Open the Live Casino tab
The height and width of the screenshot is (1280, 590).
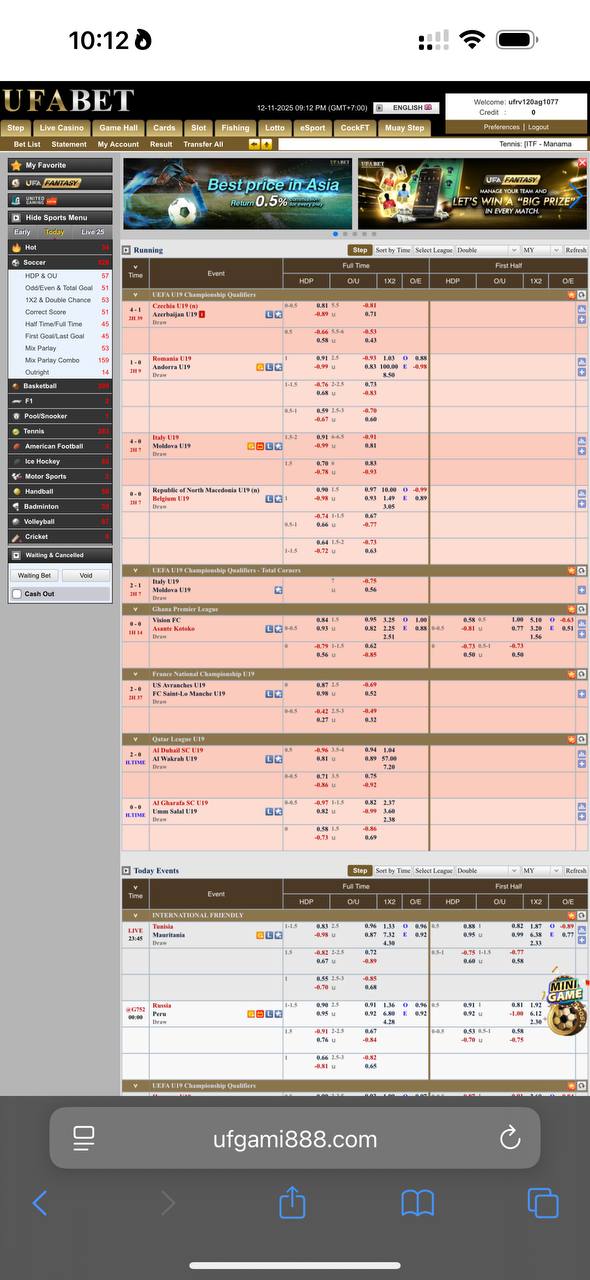[62, 128]
